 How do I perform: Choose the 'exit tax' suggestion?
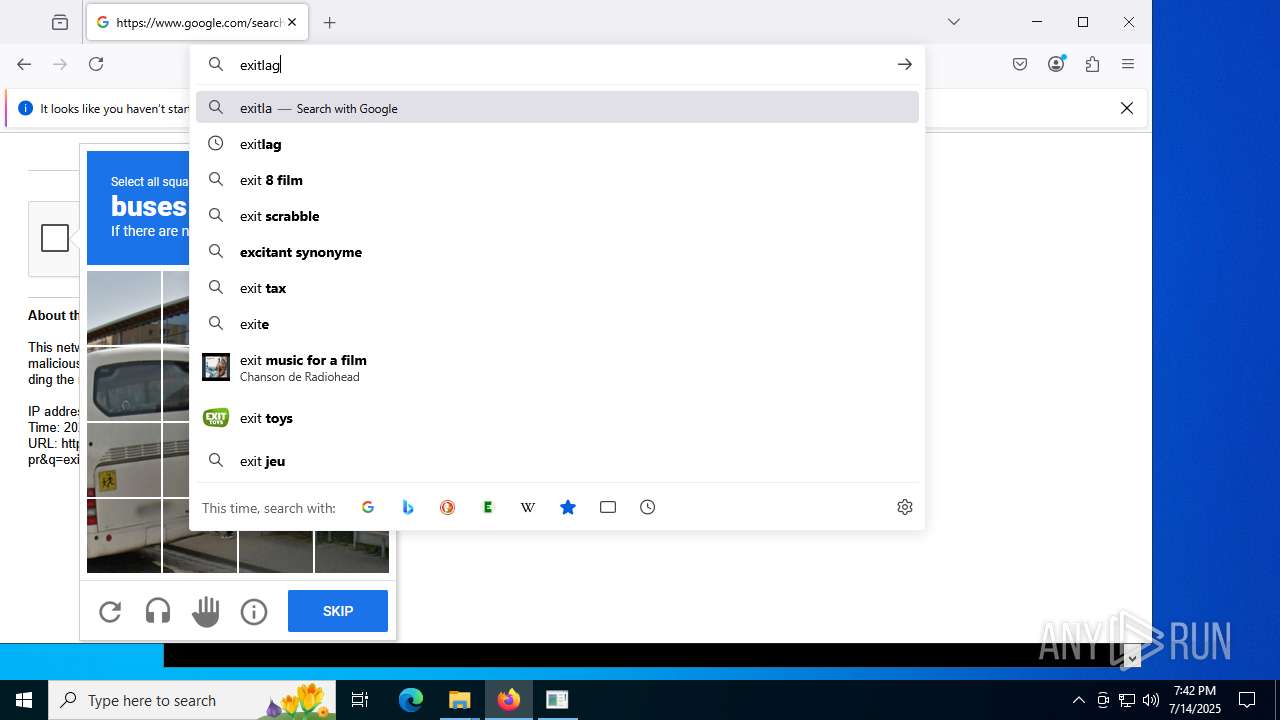(x=557, y=288)
